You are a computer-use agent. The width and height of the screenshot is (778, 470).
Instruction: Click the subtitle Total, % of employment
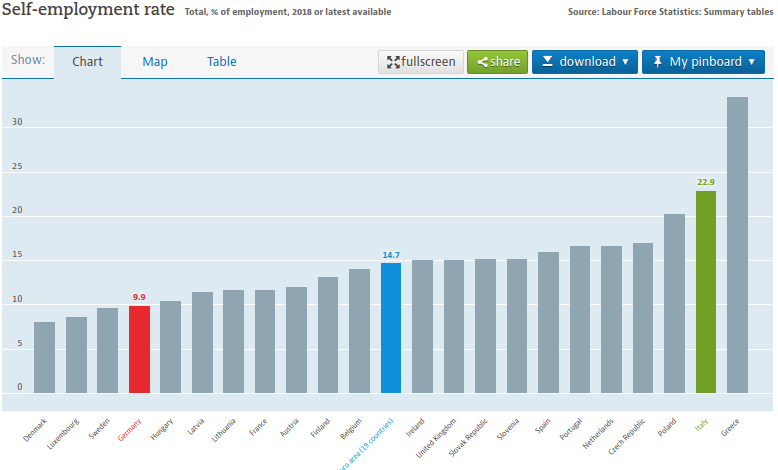tap(288, 12)
